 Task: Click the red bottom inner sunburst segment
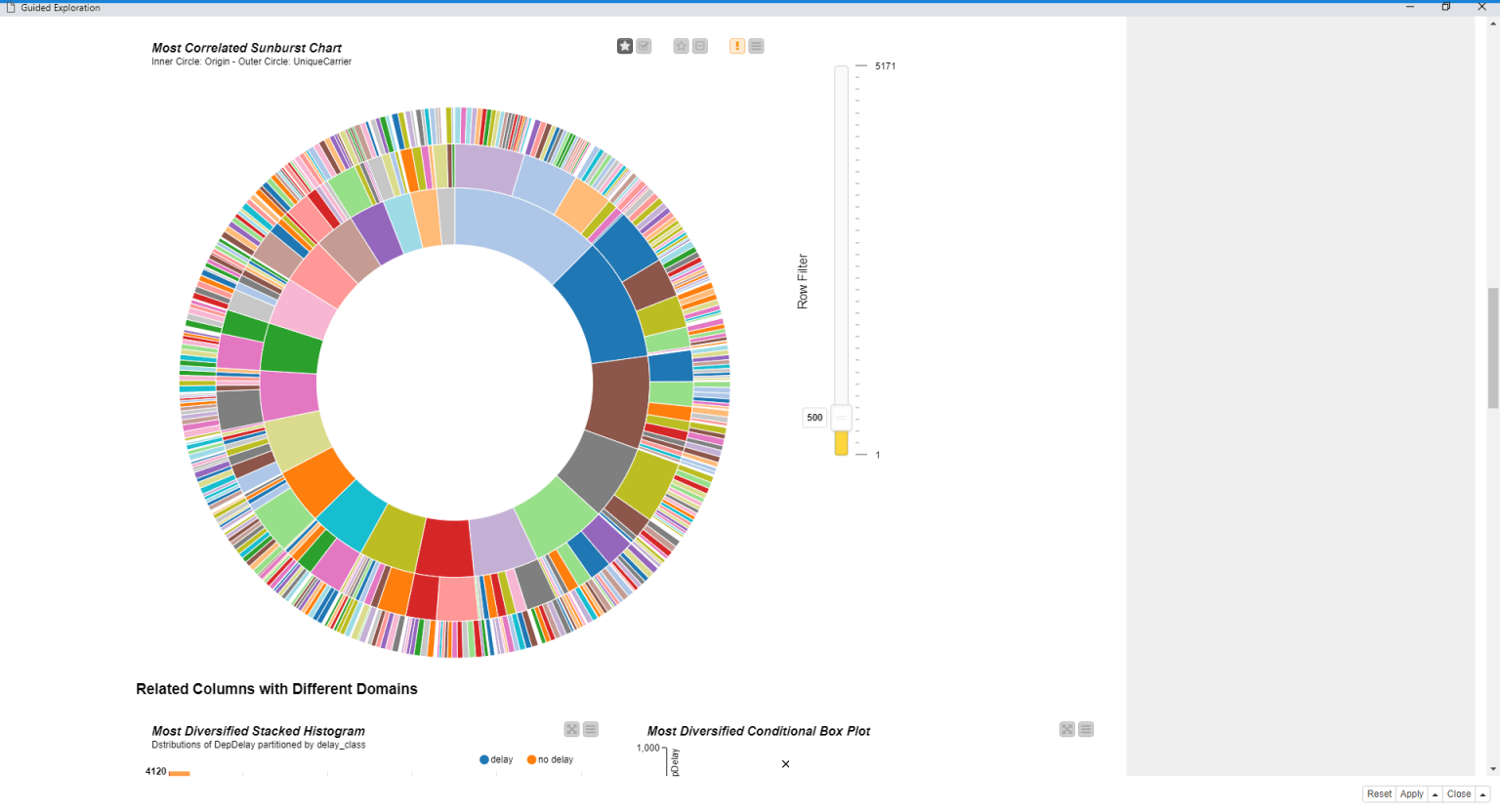pos(445,548)
